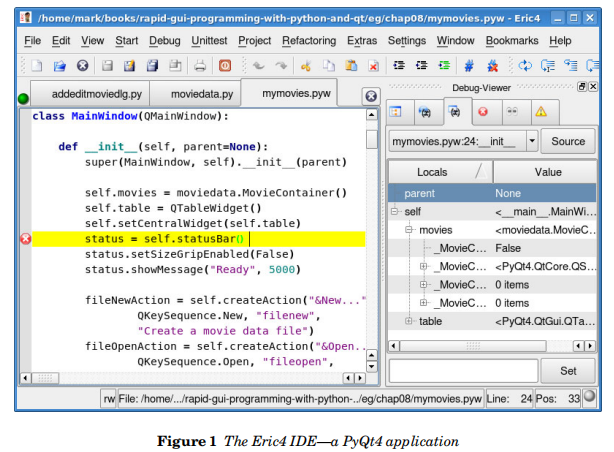The width and height of the screenshot is (614, 452).
Task: Open the Bookmarks menu
Action: [x=512, y=41]
